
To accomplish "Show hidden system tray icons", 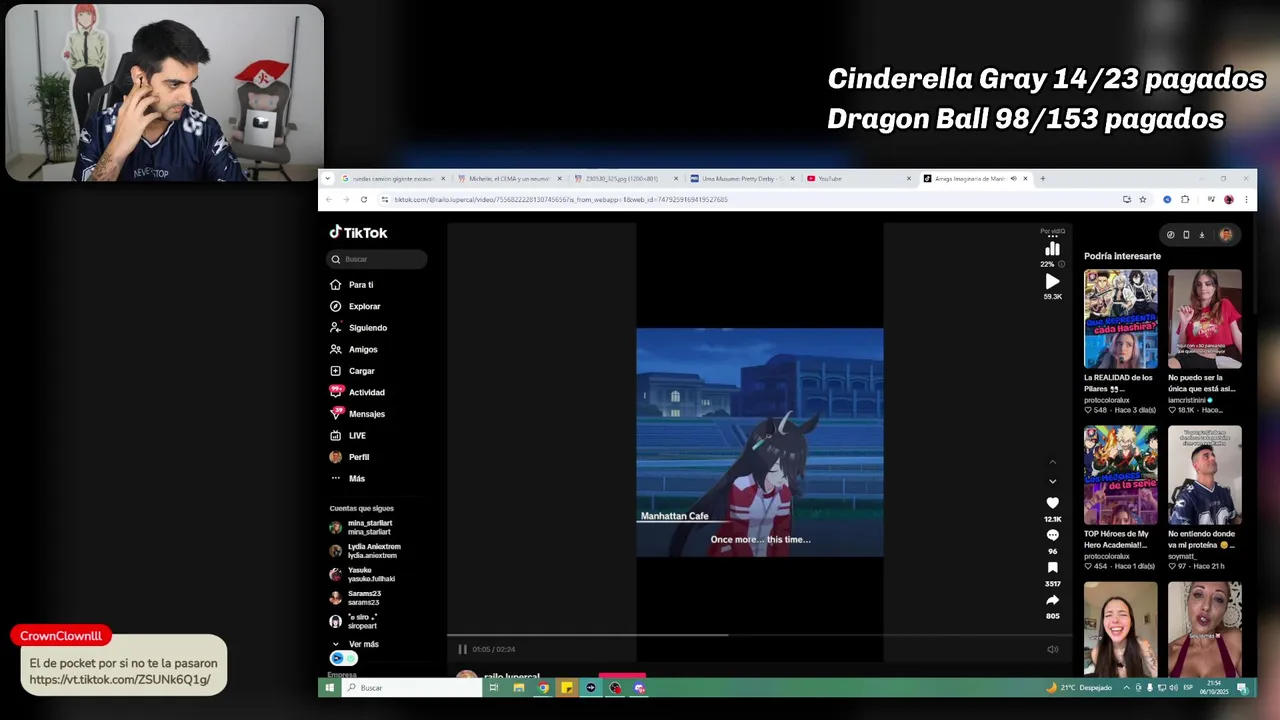I will 1126,688.
